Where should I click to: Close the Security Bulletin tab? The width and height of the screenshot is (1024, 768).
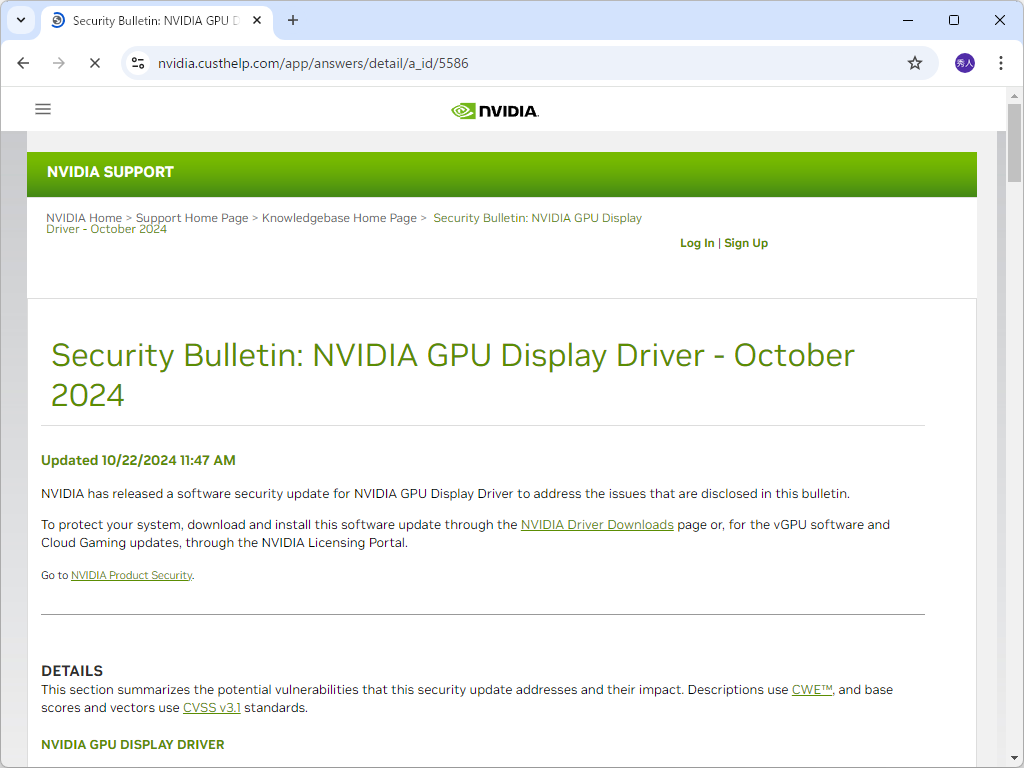[257, 20]
